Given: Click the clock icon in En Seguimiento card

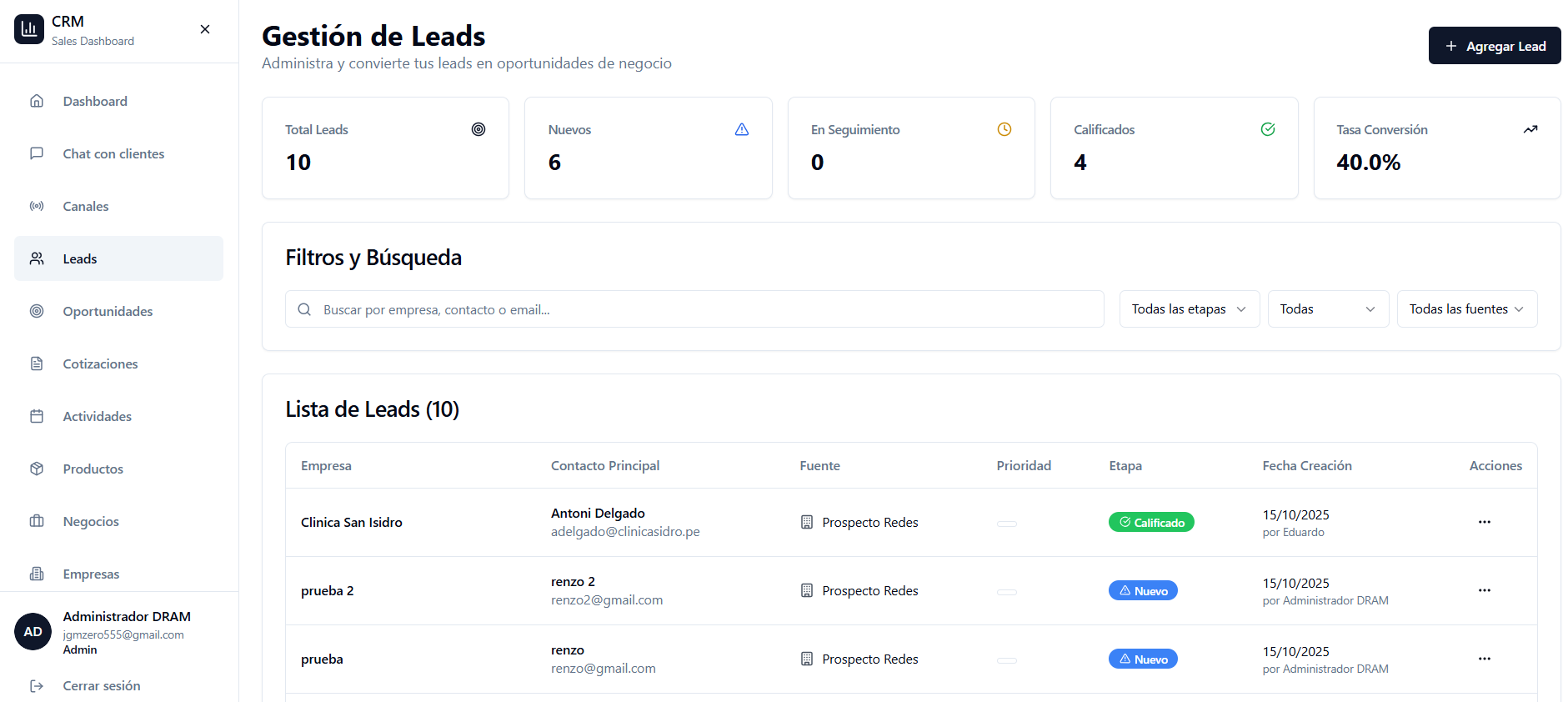Looking at the screenshot, I should point(1004,129).
